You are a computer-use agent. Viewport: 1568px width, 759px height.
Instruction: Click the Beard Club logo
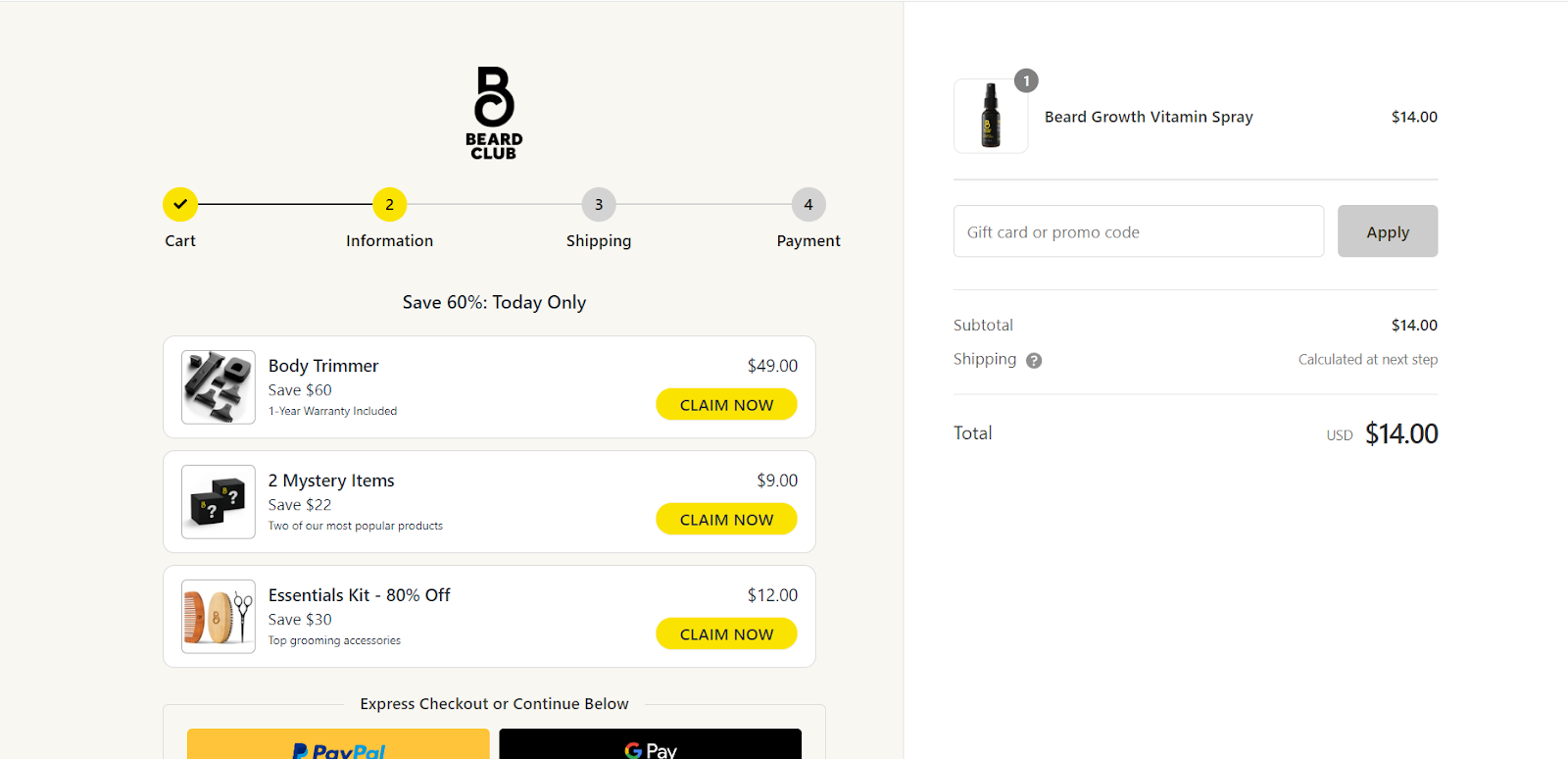(494, 113)
